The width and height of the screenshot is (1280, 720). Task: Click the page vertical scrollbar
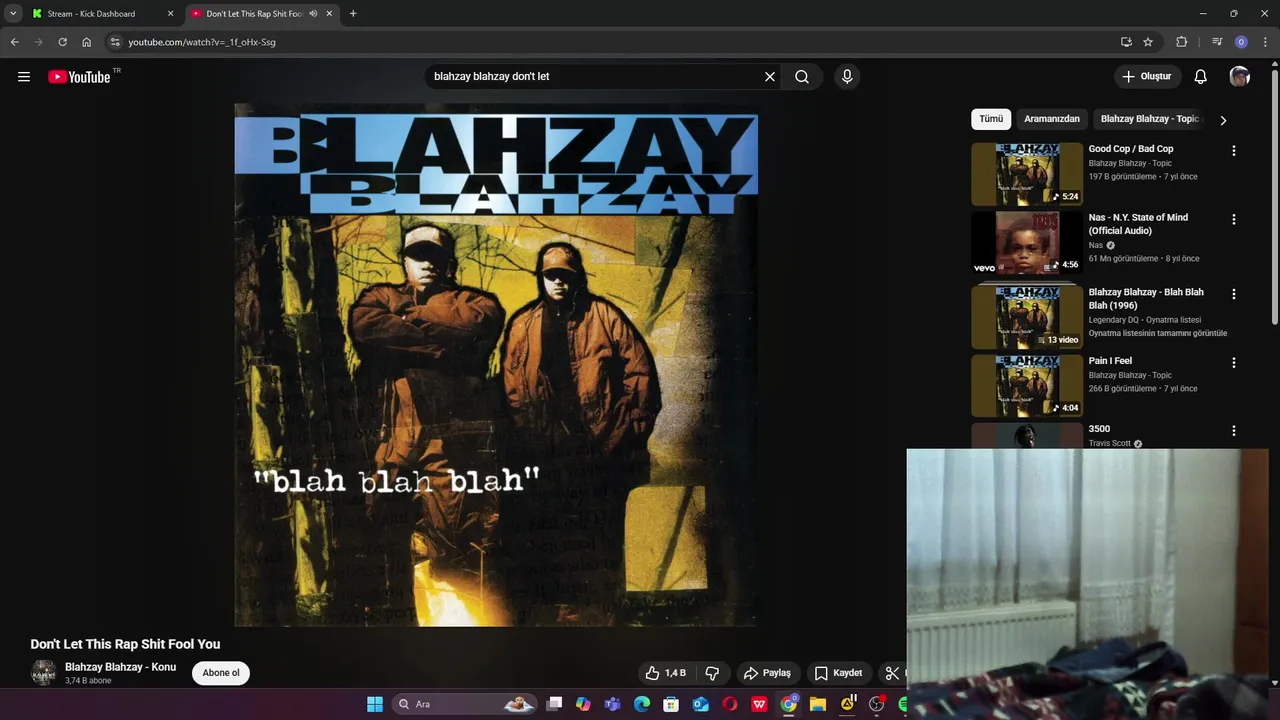pyautogui.click(x=1274, y=195)
